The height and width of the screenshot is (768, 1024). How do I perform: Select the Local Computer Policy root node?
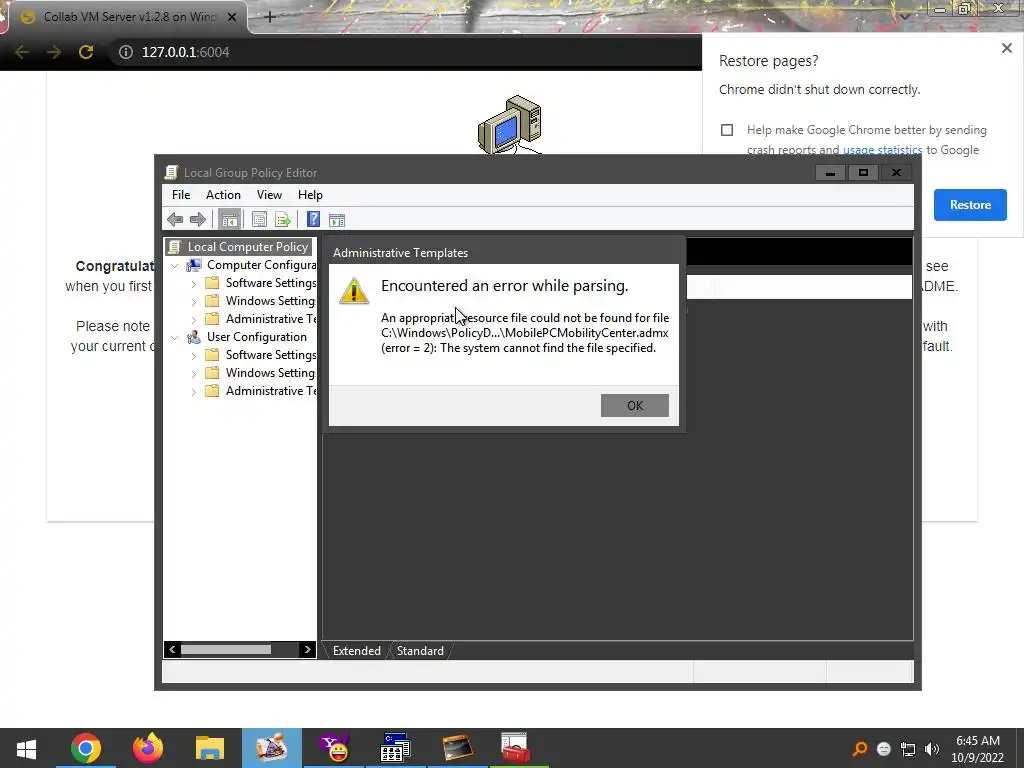point(248,247)
